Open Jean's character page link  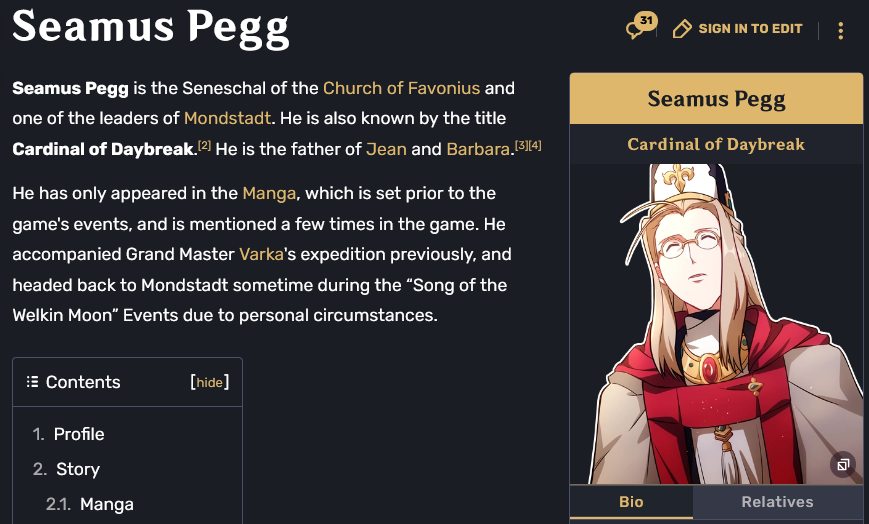(386, 149)
